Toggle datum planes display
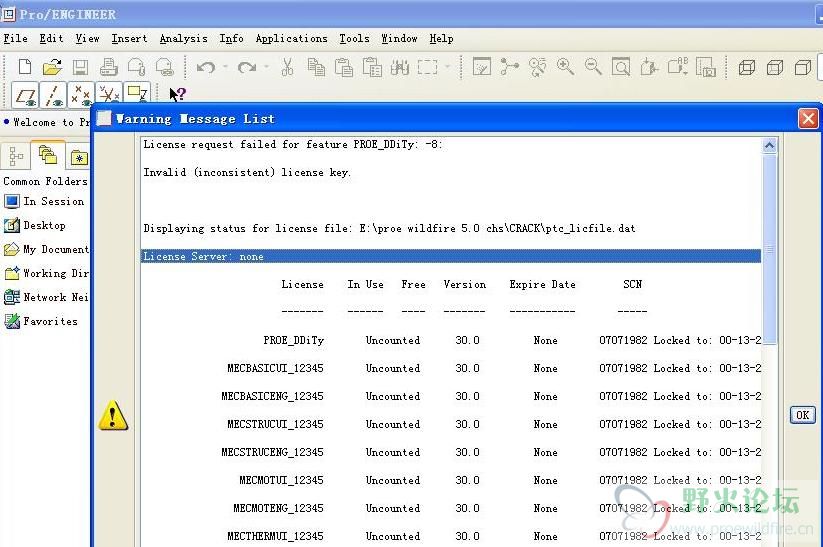The image size is (823, 547). [26, 96]
